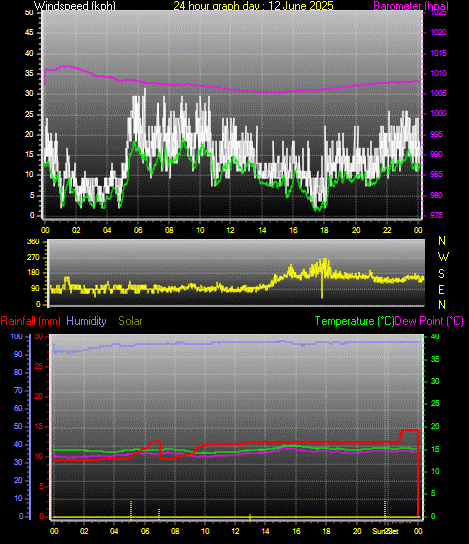Select the Humidity legend label
This screenshot has width=469, height=544.
pyautogui.click(x=86, y=321)
